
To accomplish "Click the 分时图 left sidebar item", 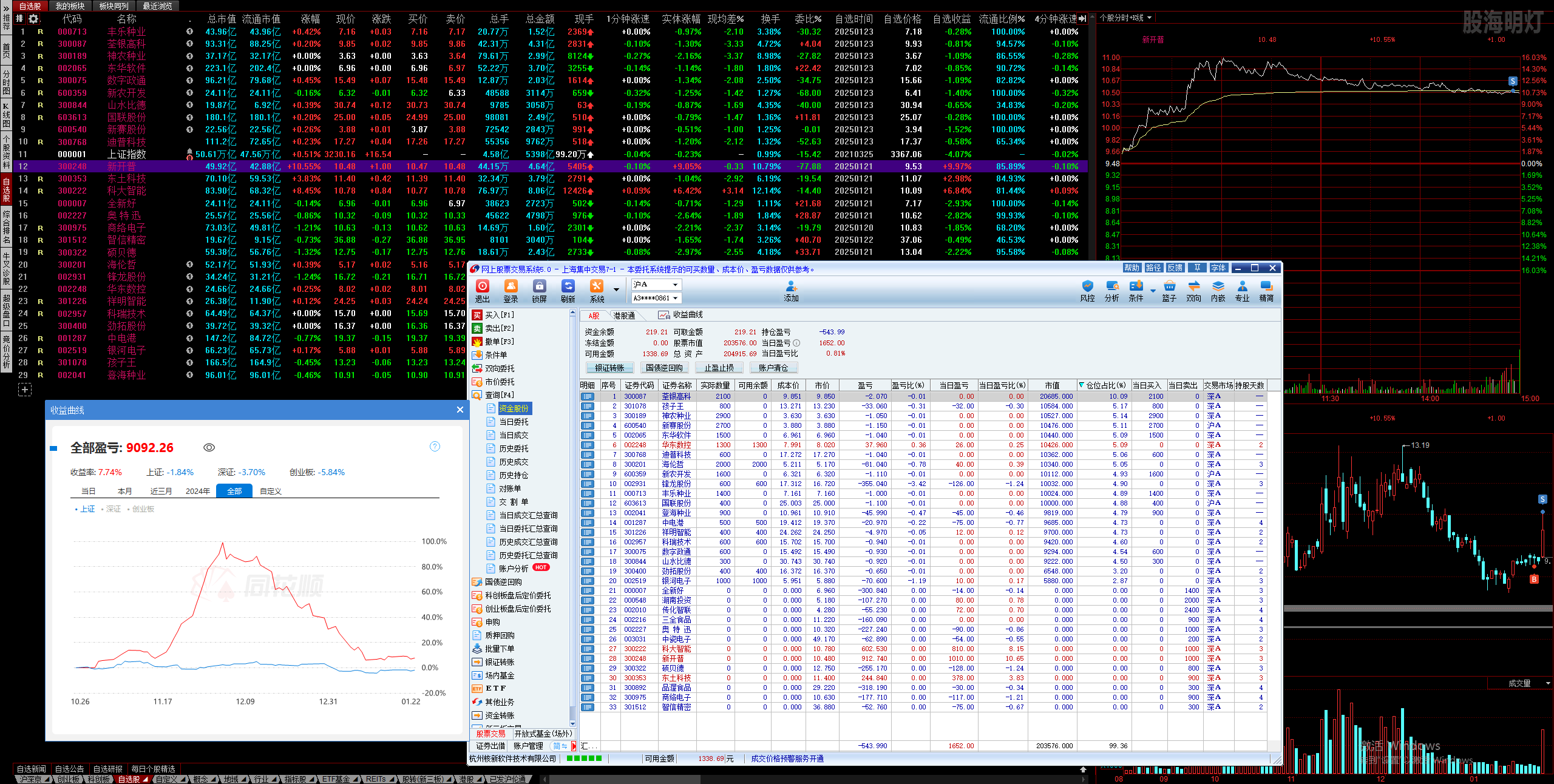I will click(x=6, y=81).
